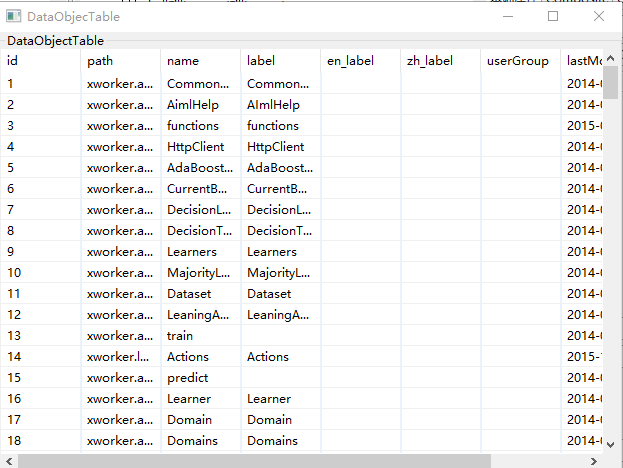The image size is (623, 468).
Task: Close the DataObjecTable window
Action: click(x=599, y=16)
